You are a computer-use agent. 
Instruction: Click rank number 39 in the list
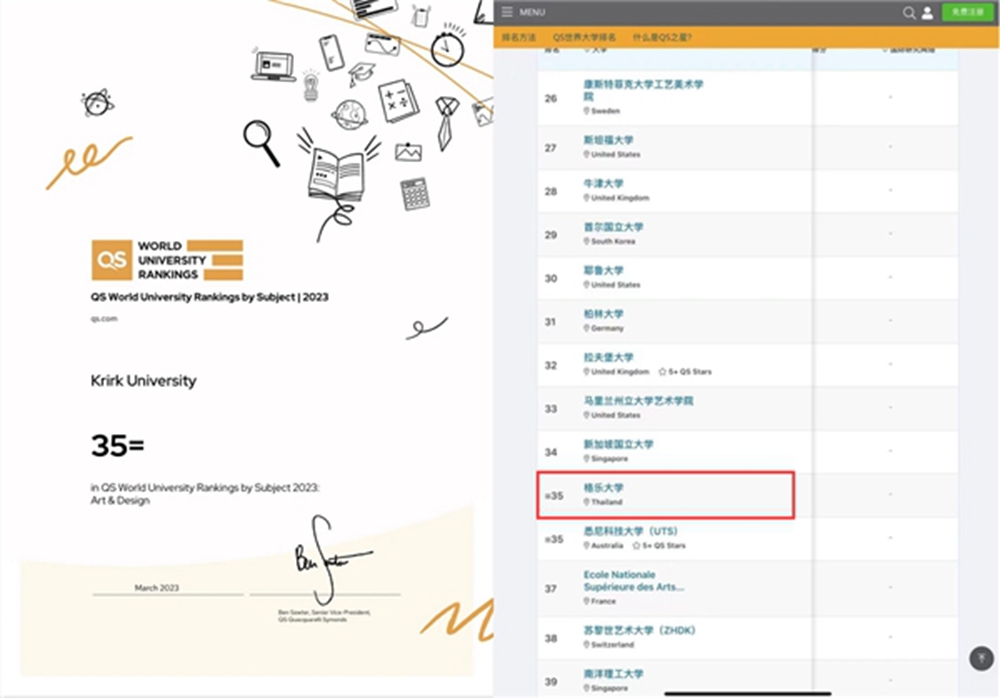click(551, 681)
